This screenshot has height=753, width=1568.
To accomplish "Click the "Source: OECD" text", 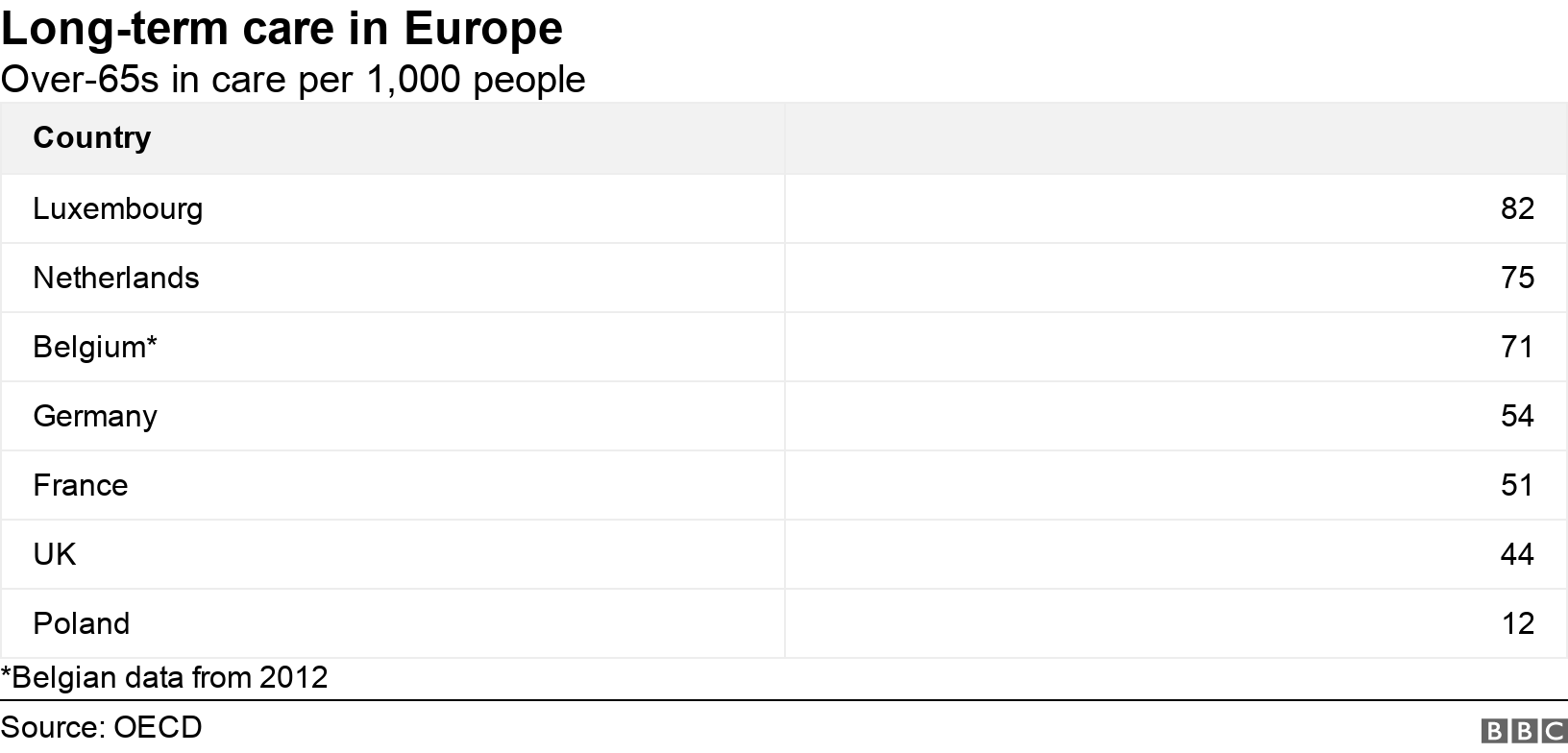I will [x=102, y=727].
